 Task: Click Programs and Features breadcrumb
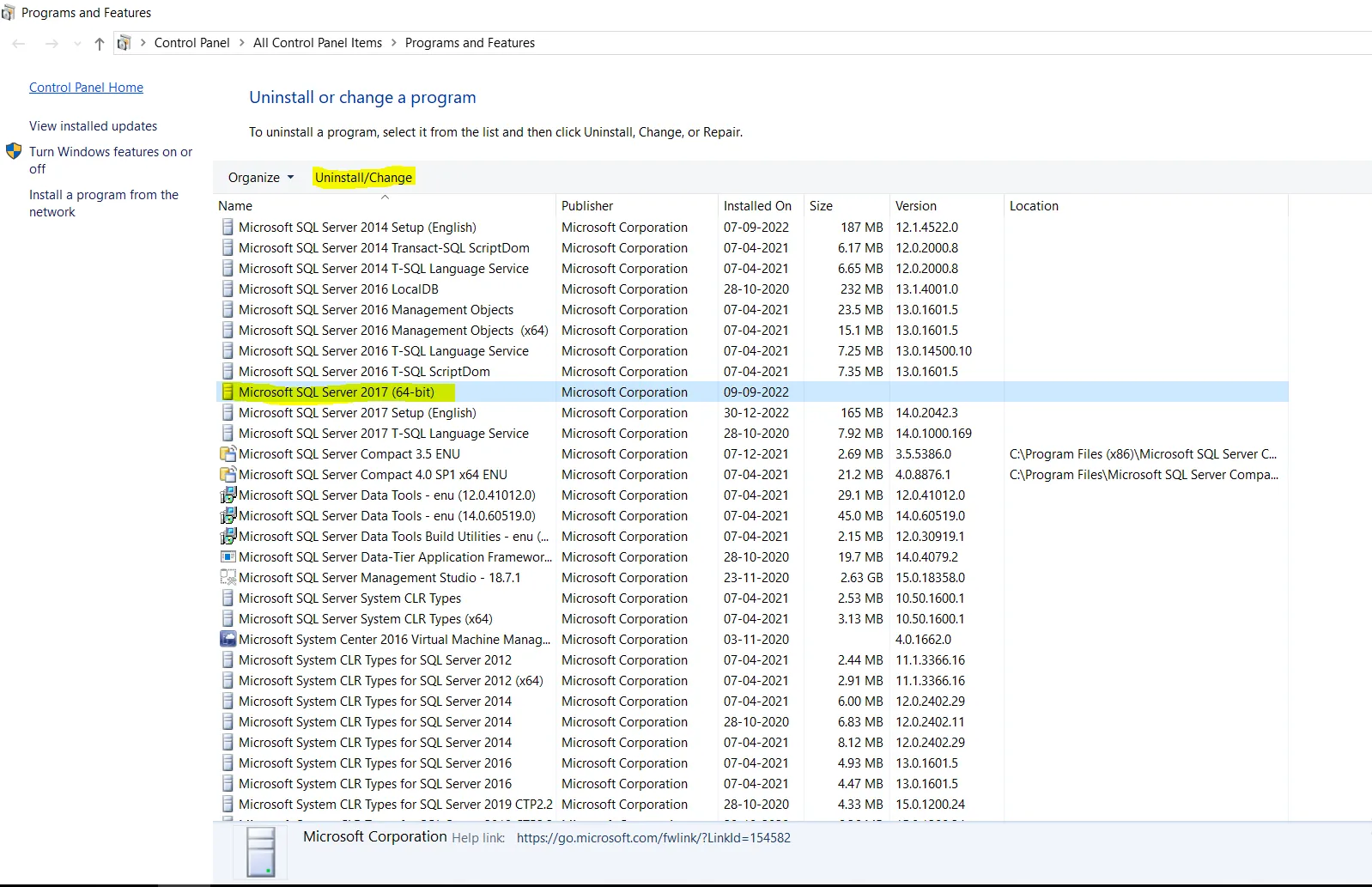470,43
